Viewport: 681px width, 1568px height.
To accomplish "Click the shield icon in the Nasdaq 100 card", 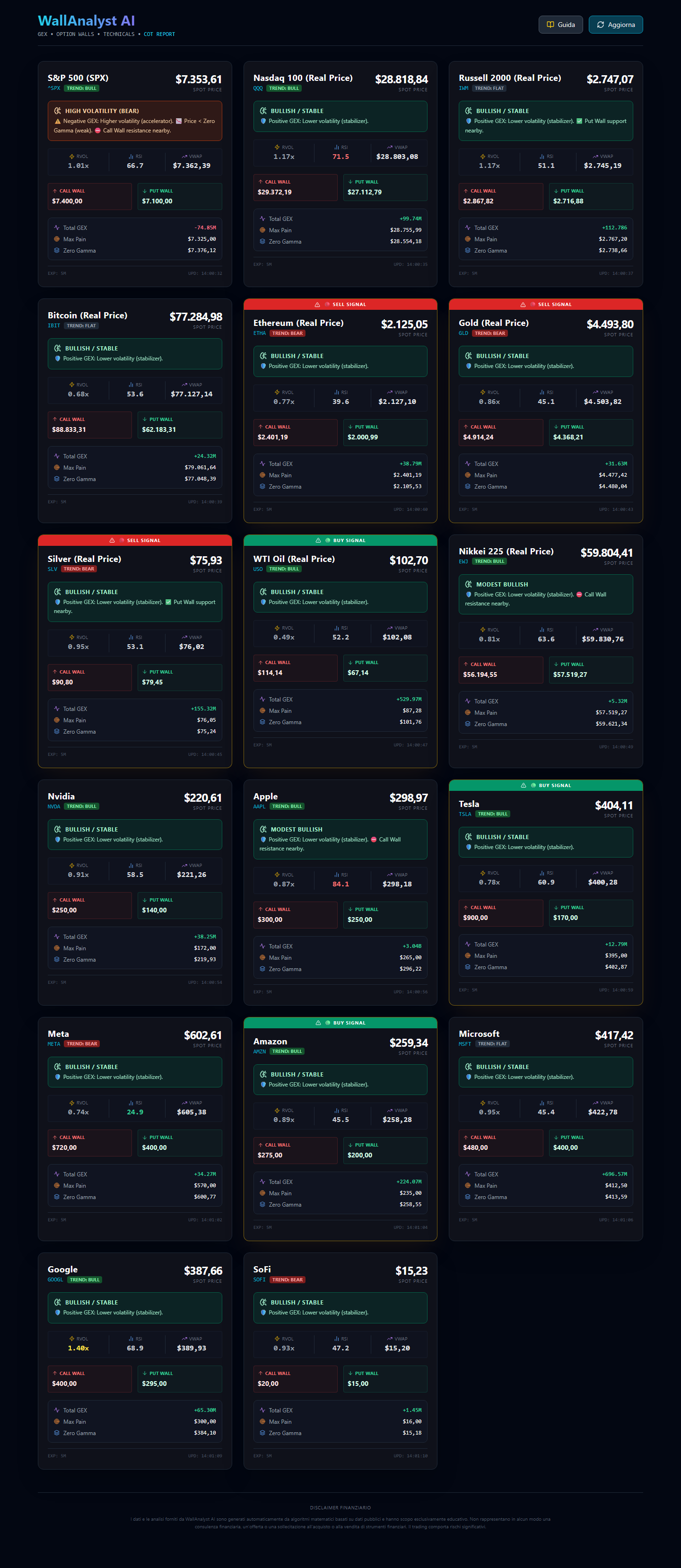I will pyautogui.click(x=263, y=121).
